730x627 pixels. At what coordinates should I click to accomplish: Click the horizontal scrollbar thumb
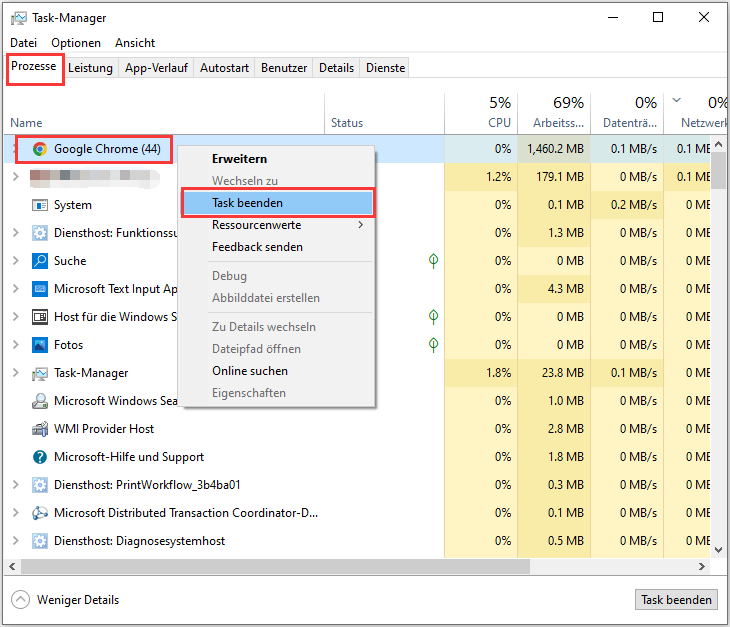(x=275, y=566)
